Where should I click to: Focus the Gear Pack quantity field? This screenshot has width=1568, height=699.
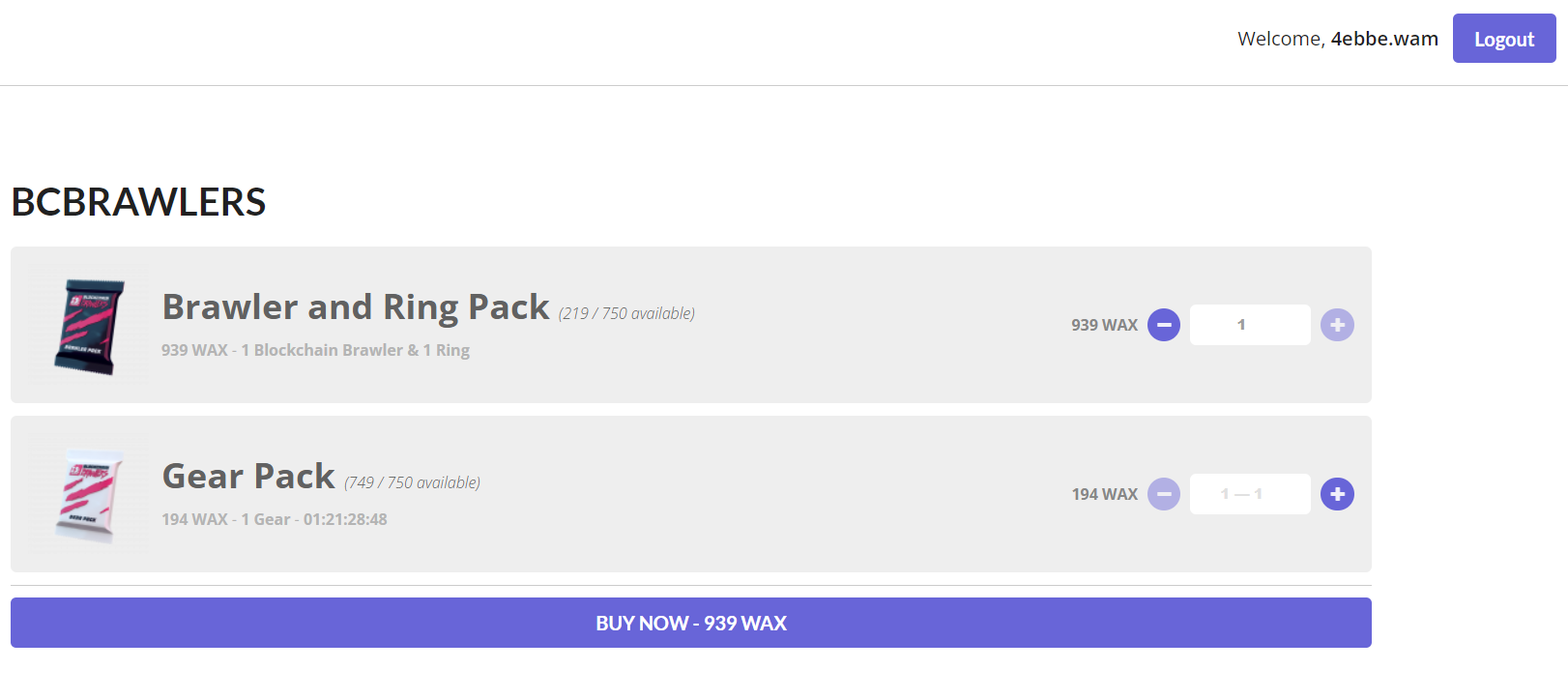click(x=1250, y=494)
